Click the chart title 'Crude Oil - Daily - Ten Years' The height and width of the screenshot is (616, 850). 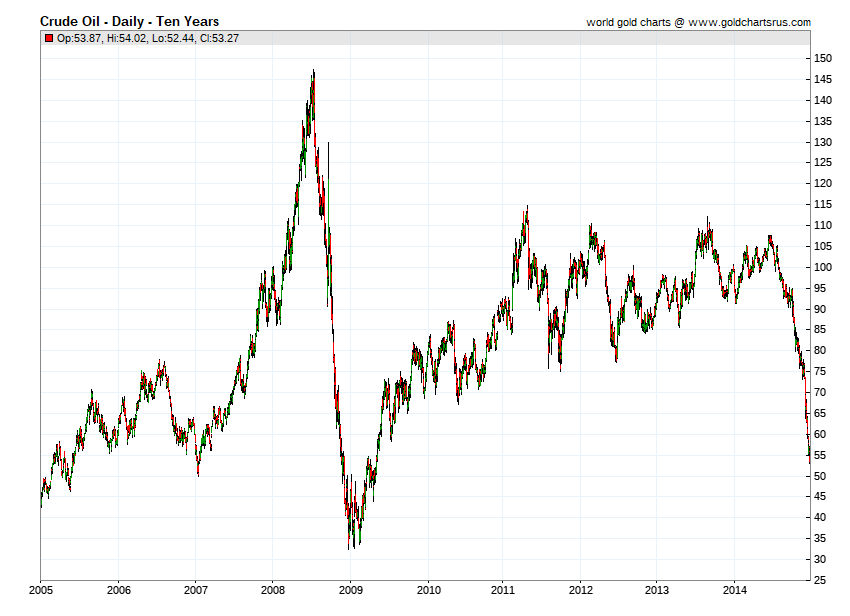(130, 22)
